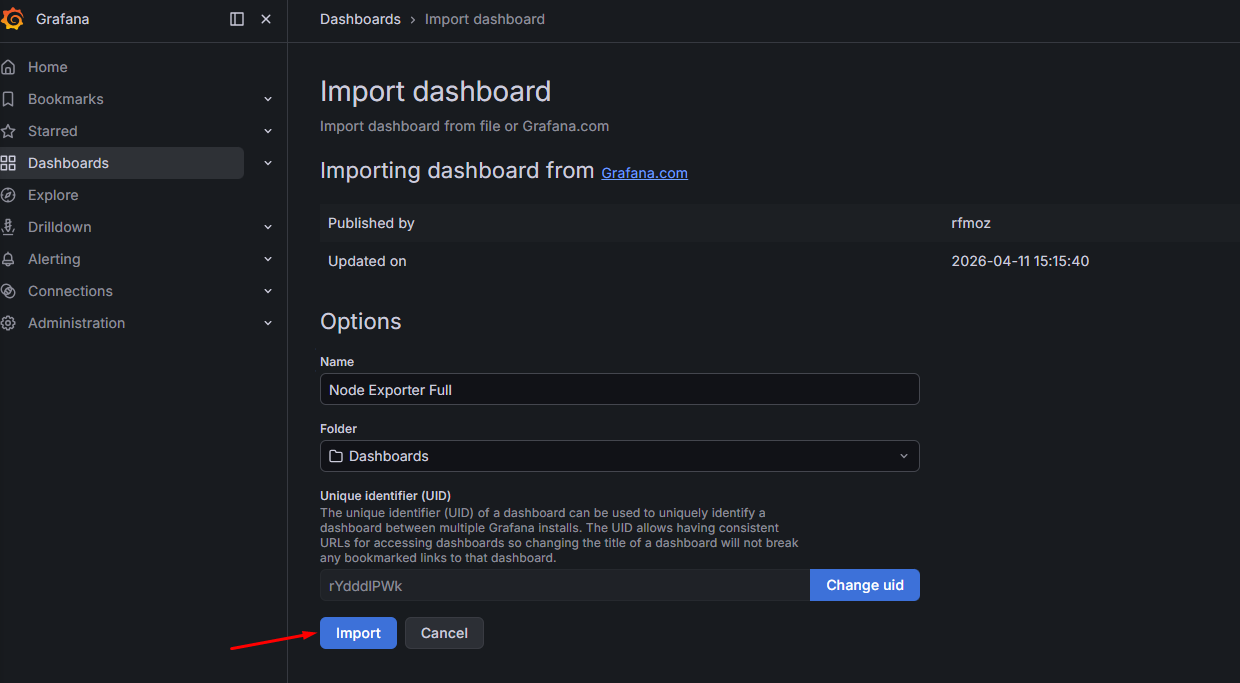Go to the Explore section

(x=53, y=195)
